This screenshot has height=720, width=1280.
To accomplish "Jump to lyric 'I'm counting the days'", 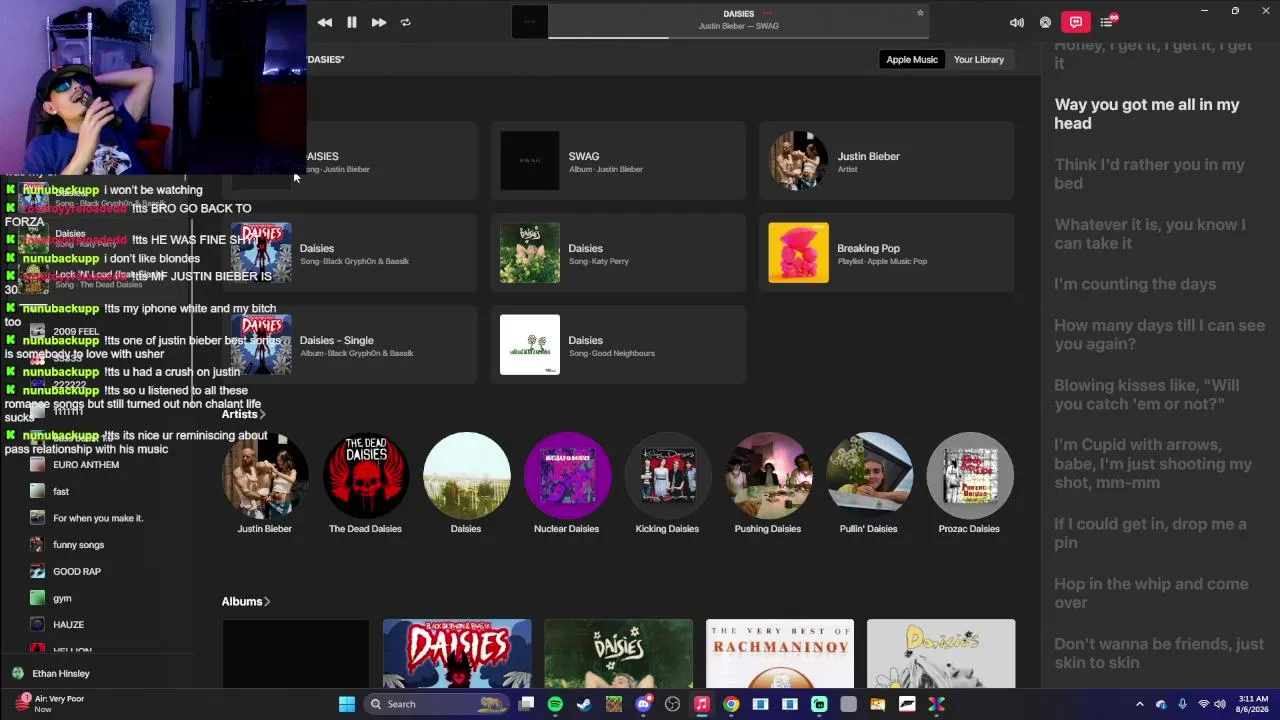I will click(1135, 284).
